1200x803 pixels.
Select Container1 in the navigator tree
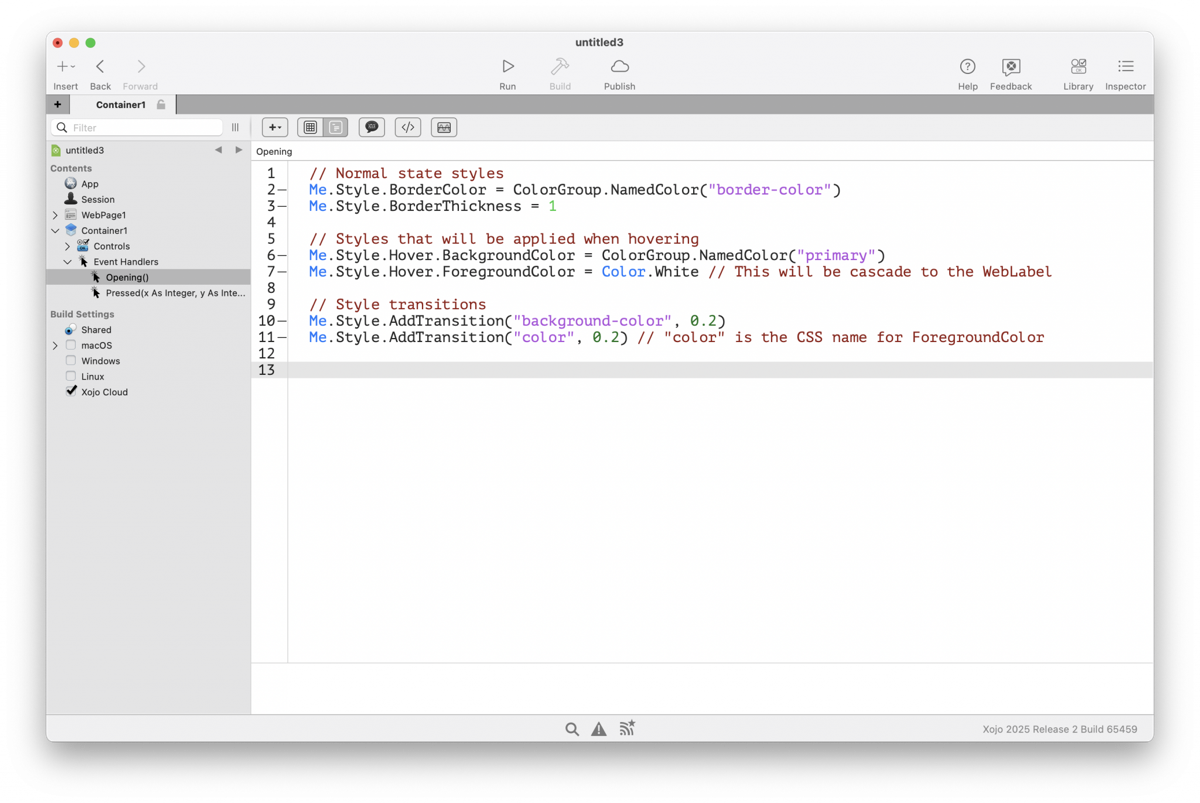(x=104, y=230)
